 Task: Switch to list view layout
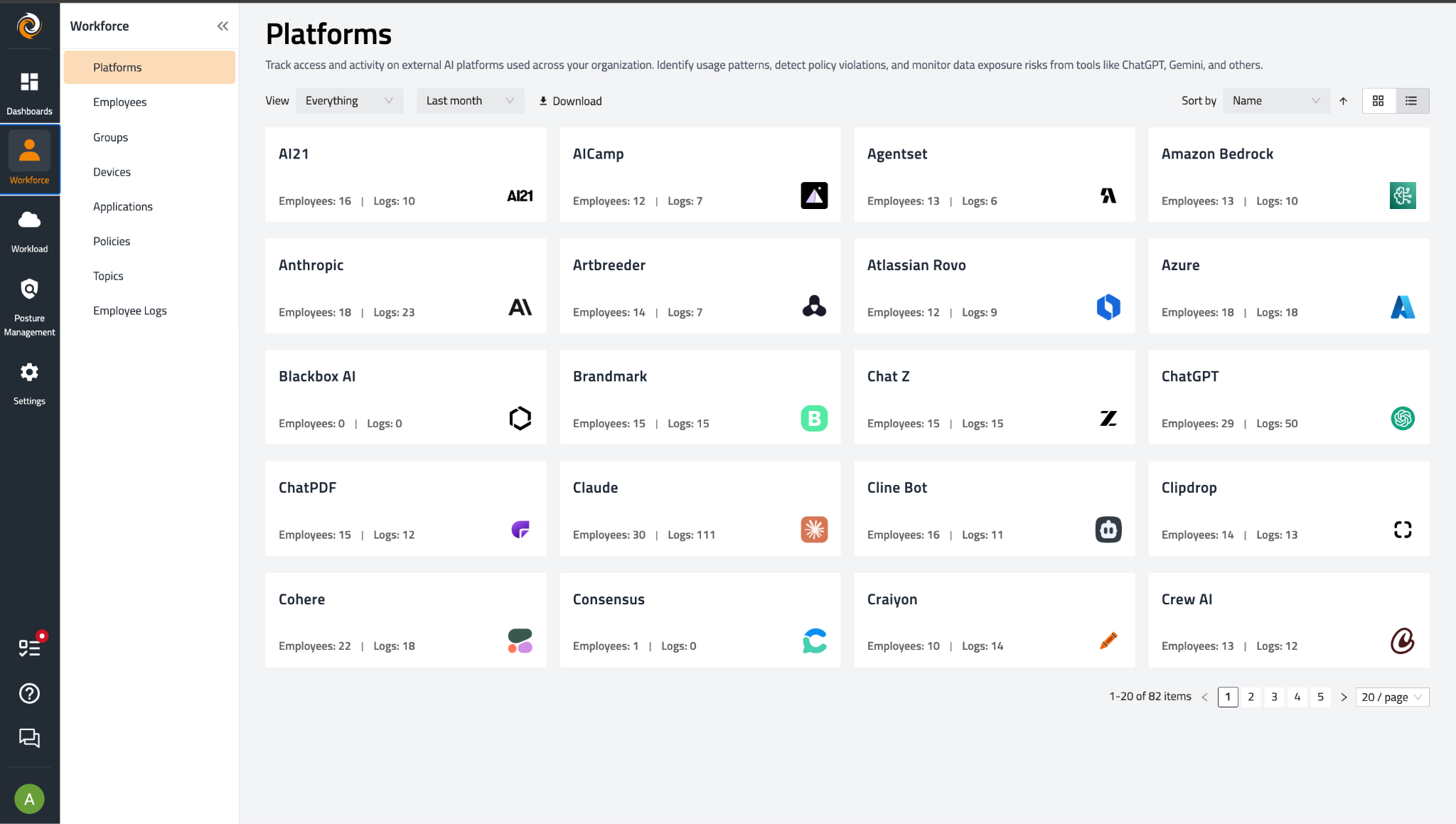pos(1412,101)
